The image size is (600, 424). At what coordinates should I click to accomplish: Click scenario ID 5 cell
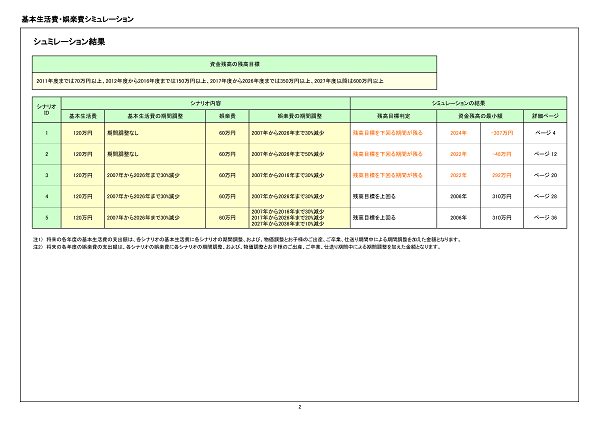pos(46,217)
